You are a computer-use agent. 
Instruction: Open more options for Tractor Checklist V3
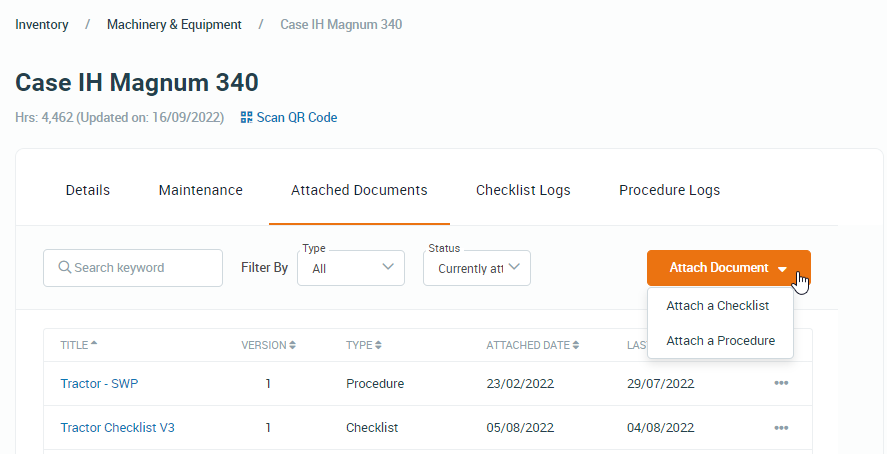click(781, 428)
